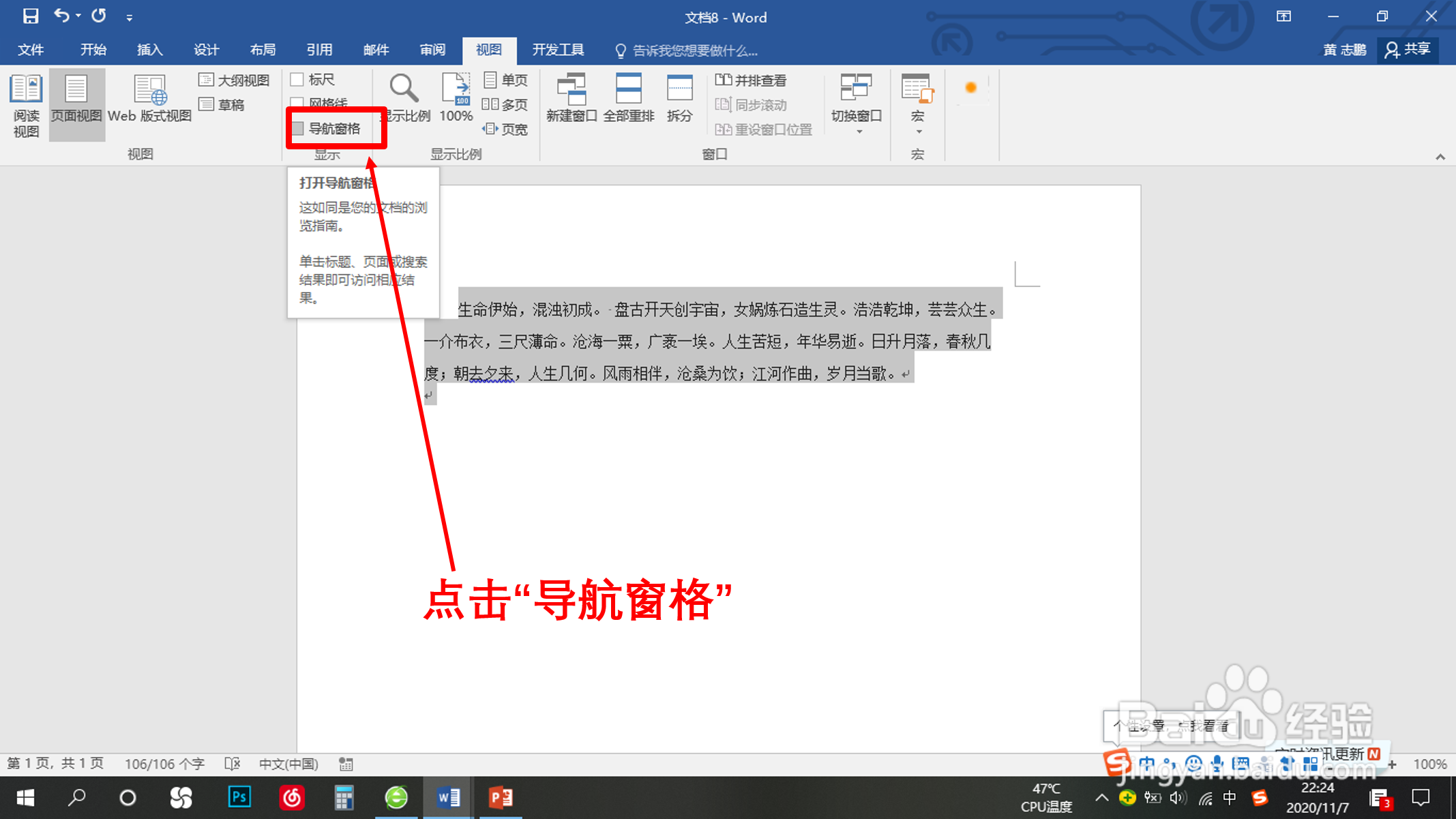Switch to the 插入 tab

pos(150,50)
